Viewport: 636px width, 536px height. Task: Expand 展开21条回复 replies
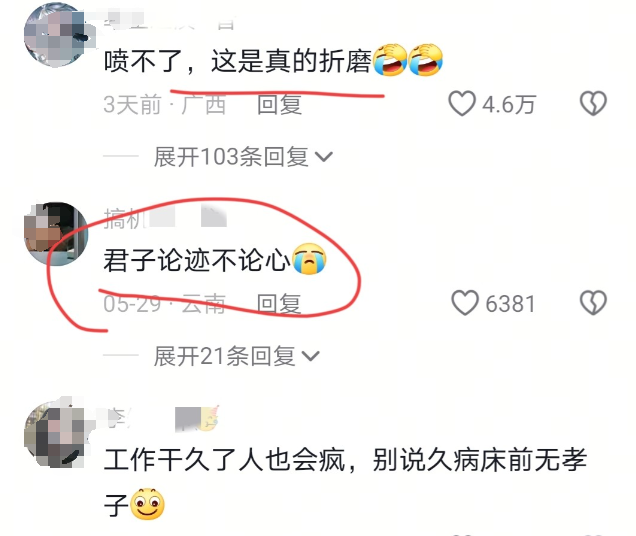point(237,356)
